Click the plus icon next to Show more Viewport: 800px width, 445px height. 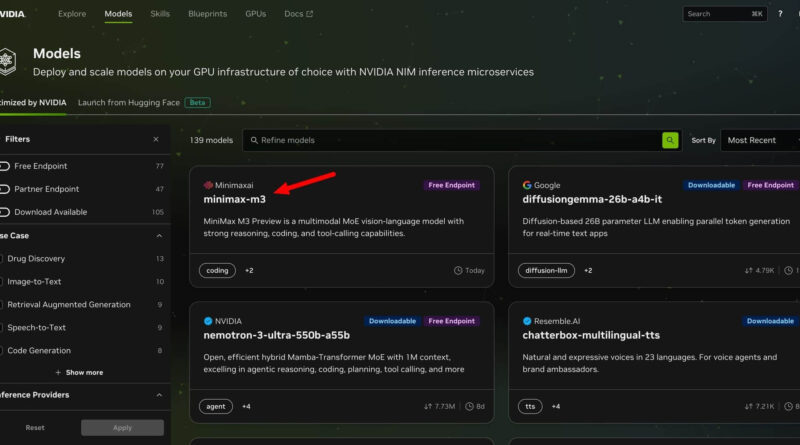(58, 373)
